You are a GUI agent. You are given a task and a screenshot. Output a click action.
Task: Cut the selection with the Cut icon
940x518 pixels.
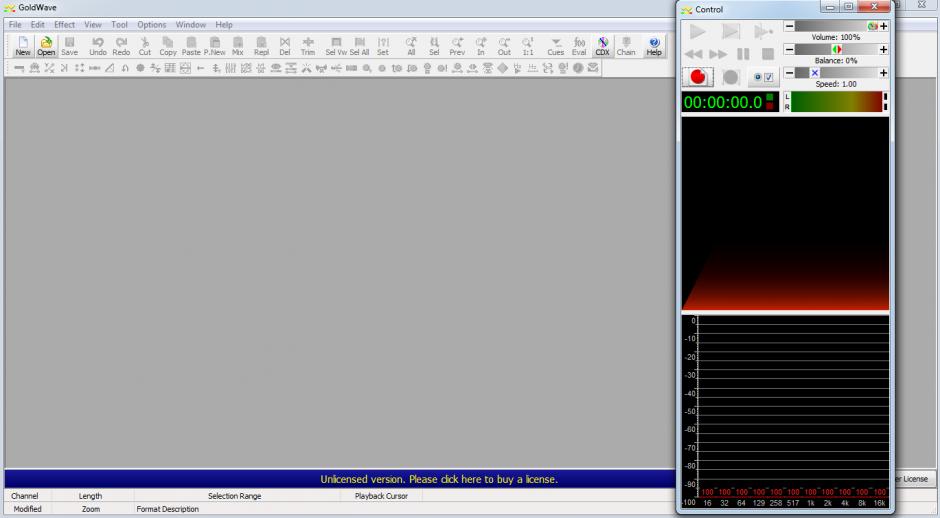tap(144, 46)
